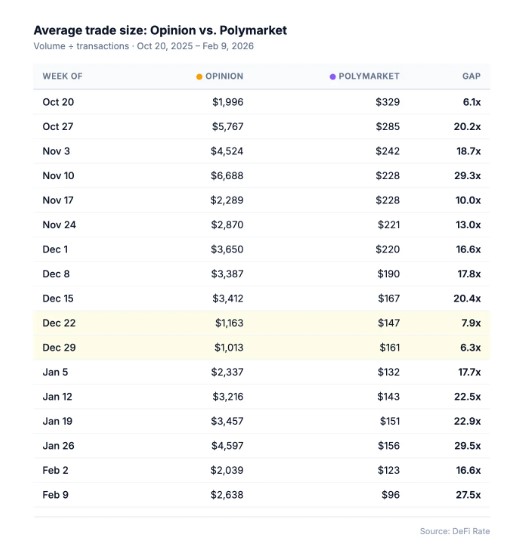This screenshot has height=549, width=515.
Task: Select the Oct 20 week label
Action: point(58,102)
